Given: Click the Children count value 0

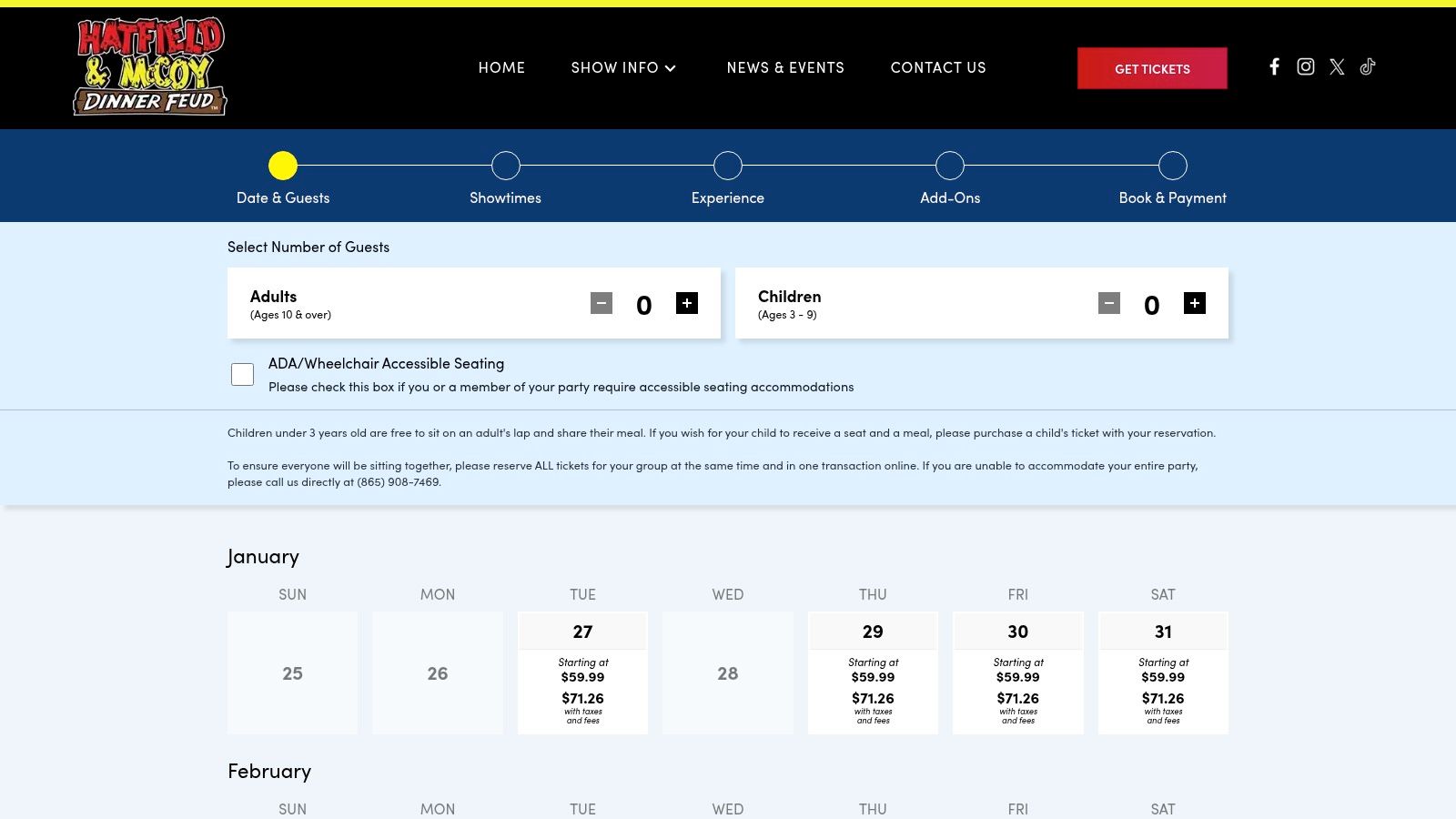Looking at the screenshot, I should (x=1152, y=305).
